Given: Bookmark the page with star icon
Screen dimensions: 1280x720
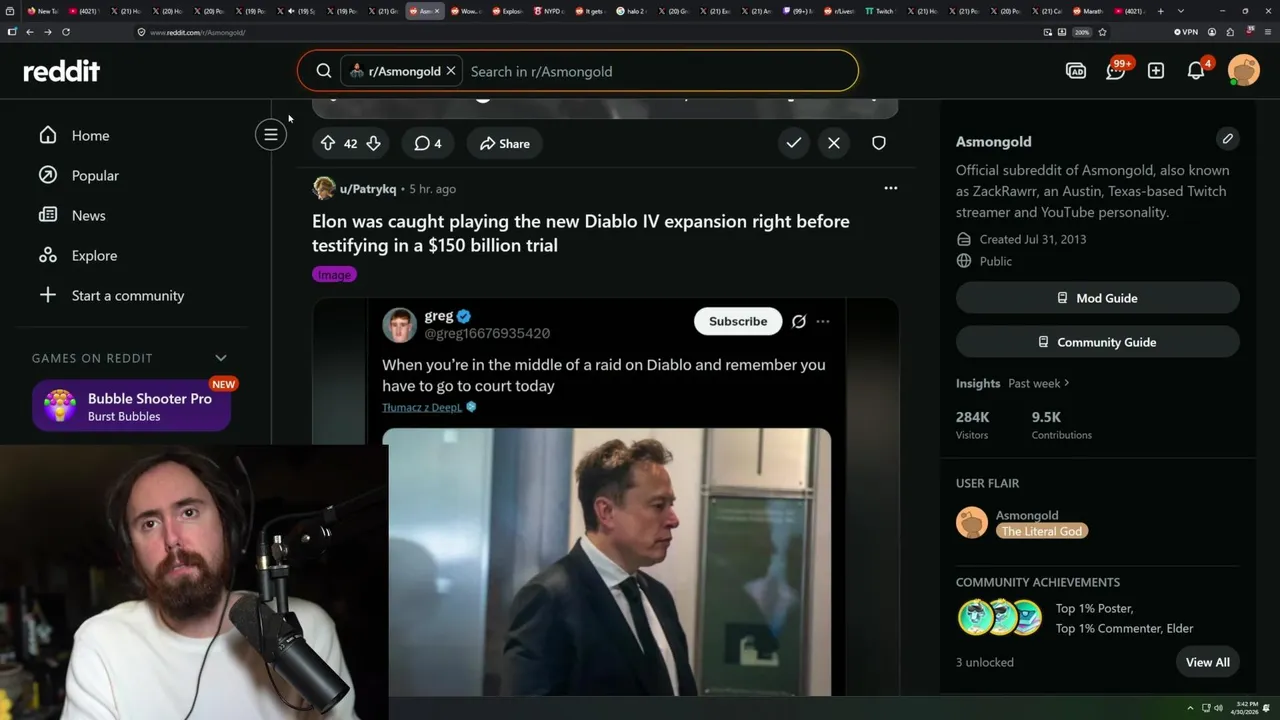Looking at the screenshot, I should click(x=1103, y=32).
